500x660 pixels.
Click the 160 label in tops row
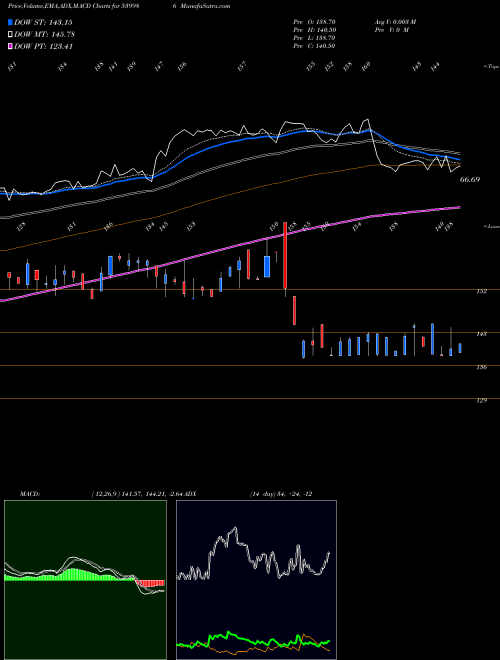click(x=366, y=66)
